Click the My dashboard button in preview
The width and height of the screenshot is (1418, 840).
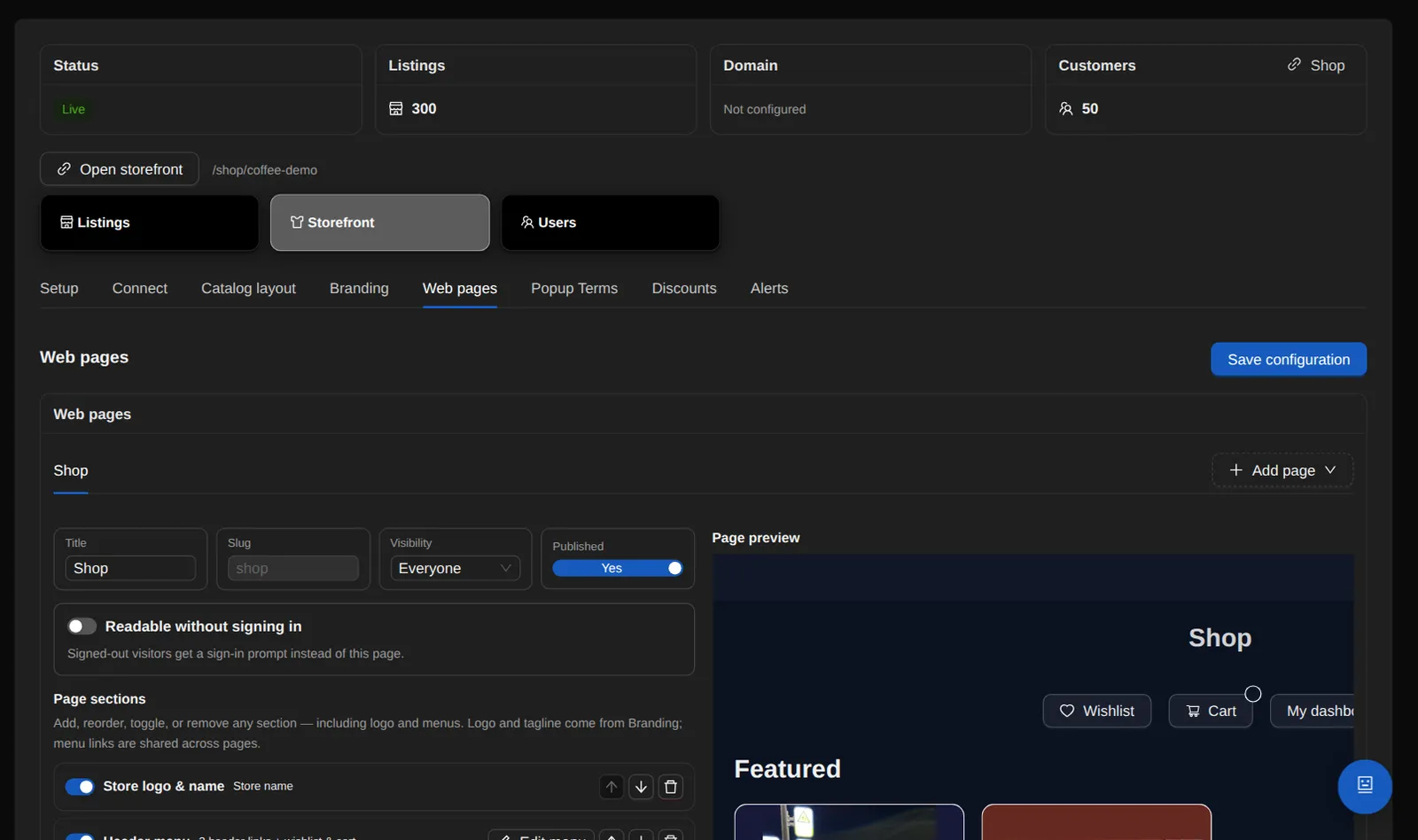pyautogui.click(x=1313, y=711)
